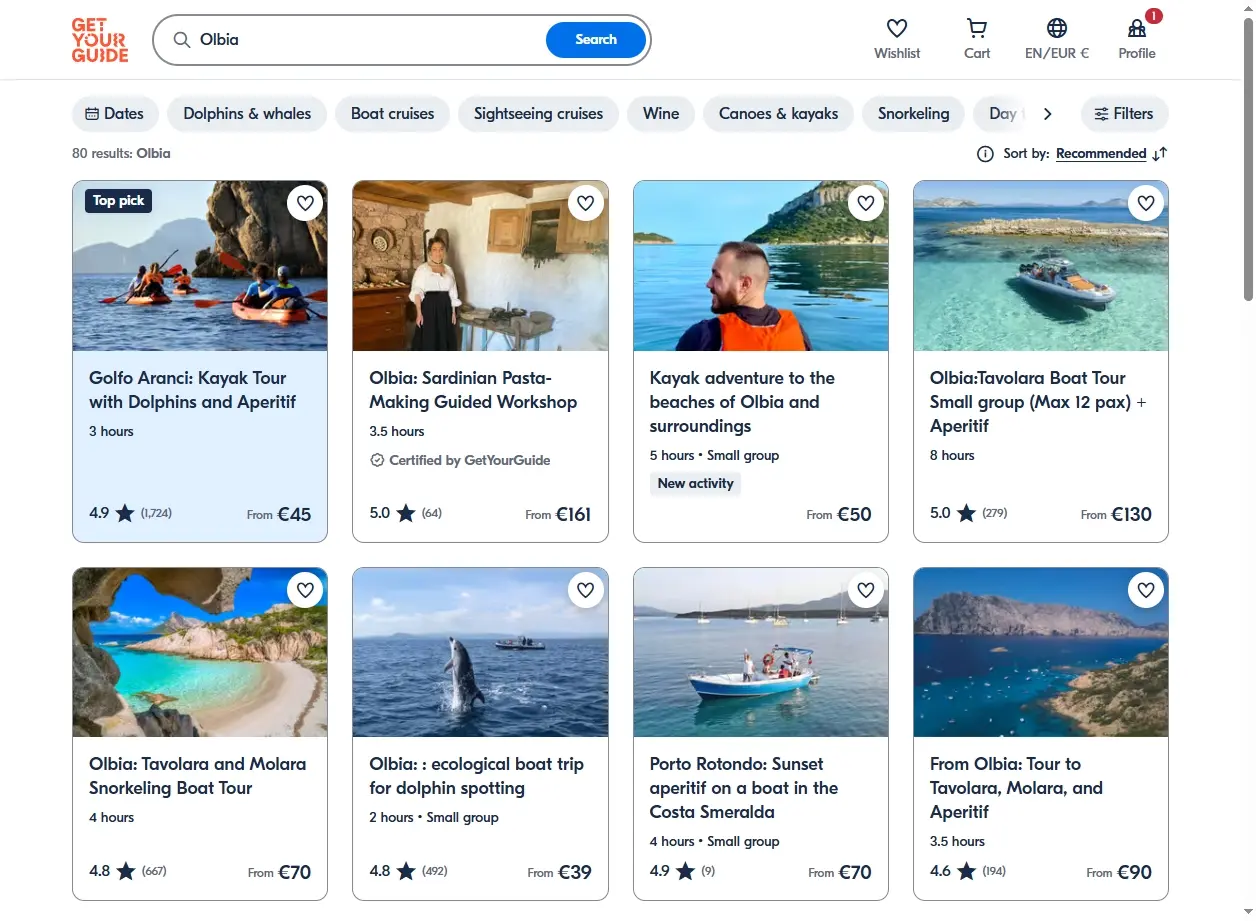
Task: Click the magnifier icon in search bar
Action: [x=182, y=40]
